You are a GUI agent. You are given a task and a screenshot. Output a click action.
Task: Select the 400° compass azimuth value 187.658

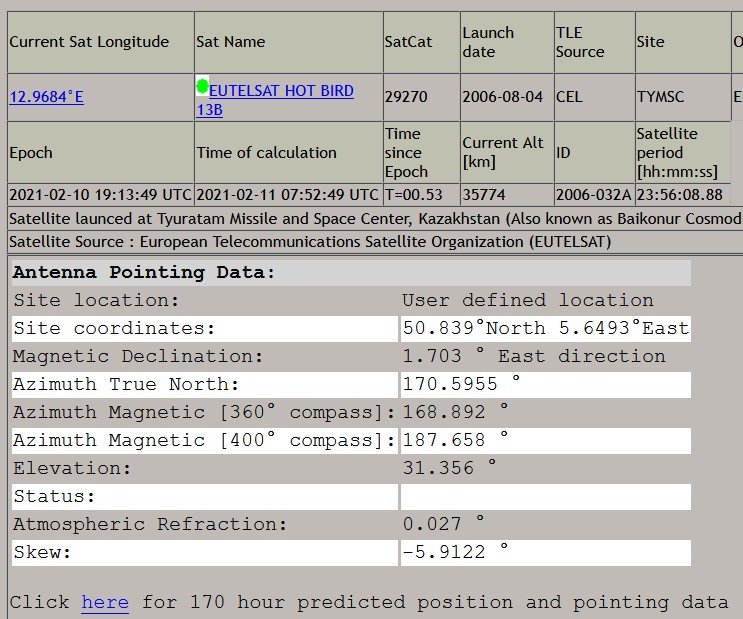point(444,440)
